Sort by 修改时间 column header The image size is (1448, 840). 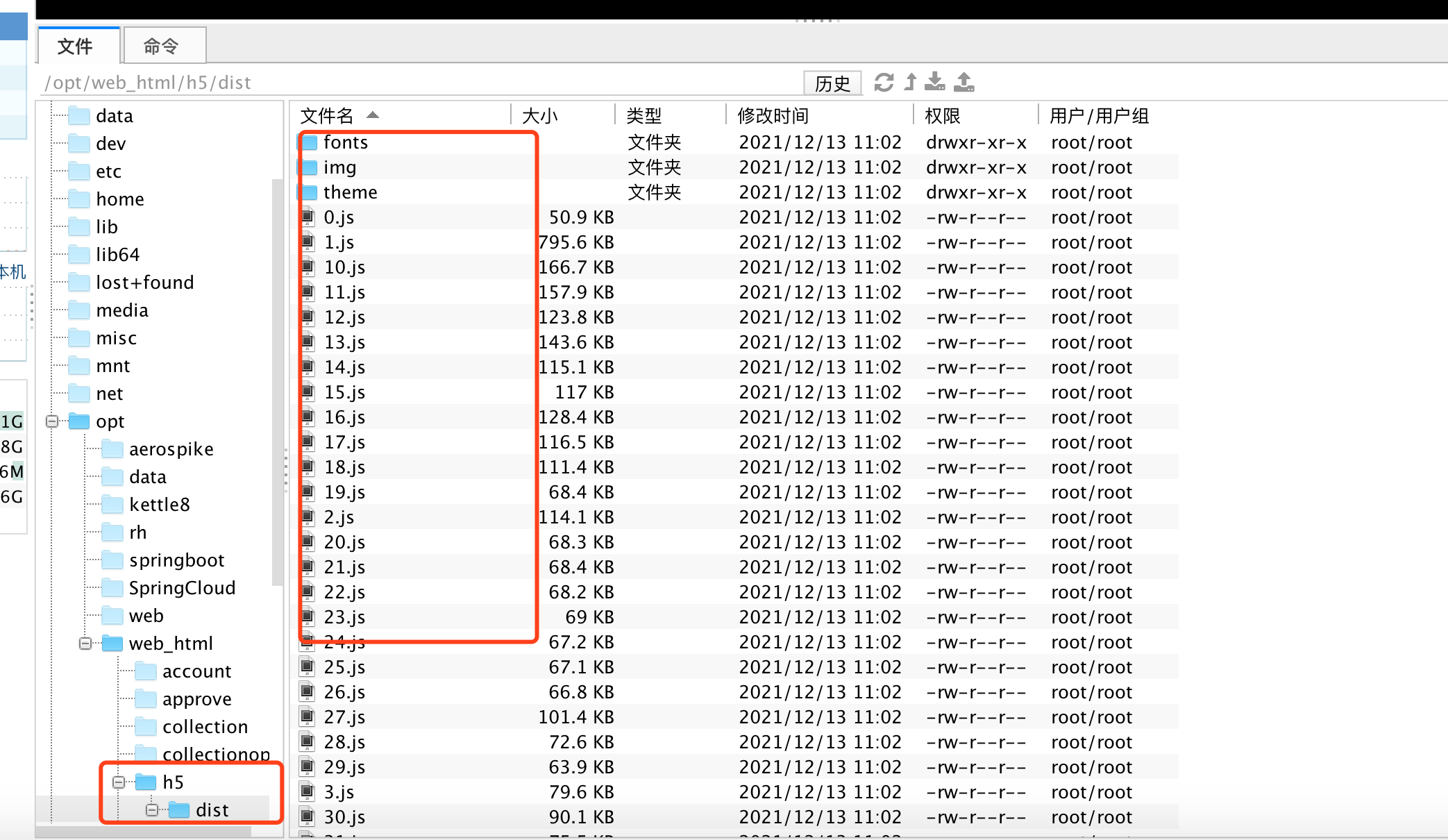(773, 115)
